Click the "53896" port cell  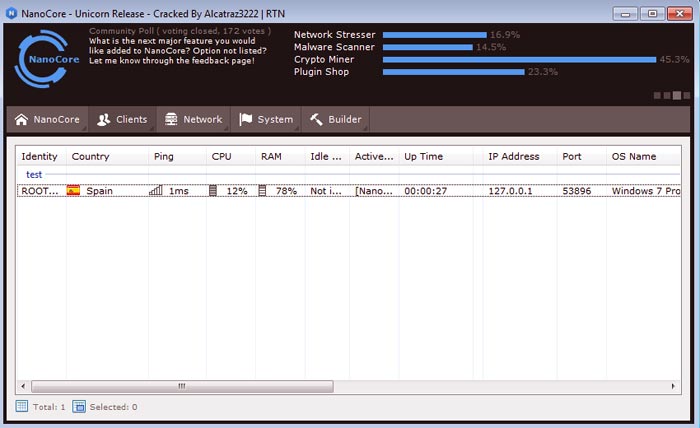coord(576,191)
